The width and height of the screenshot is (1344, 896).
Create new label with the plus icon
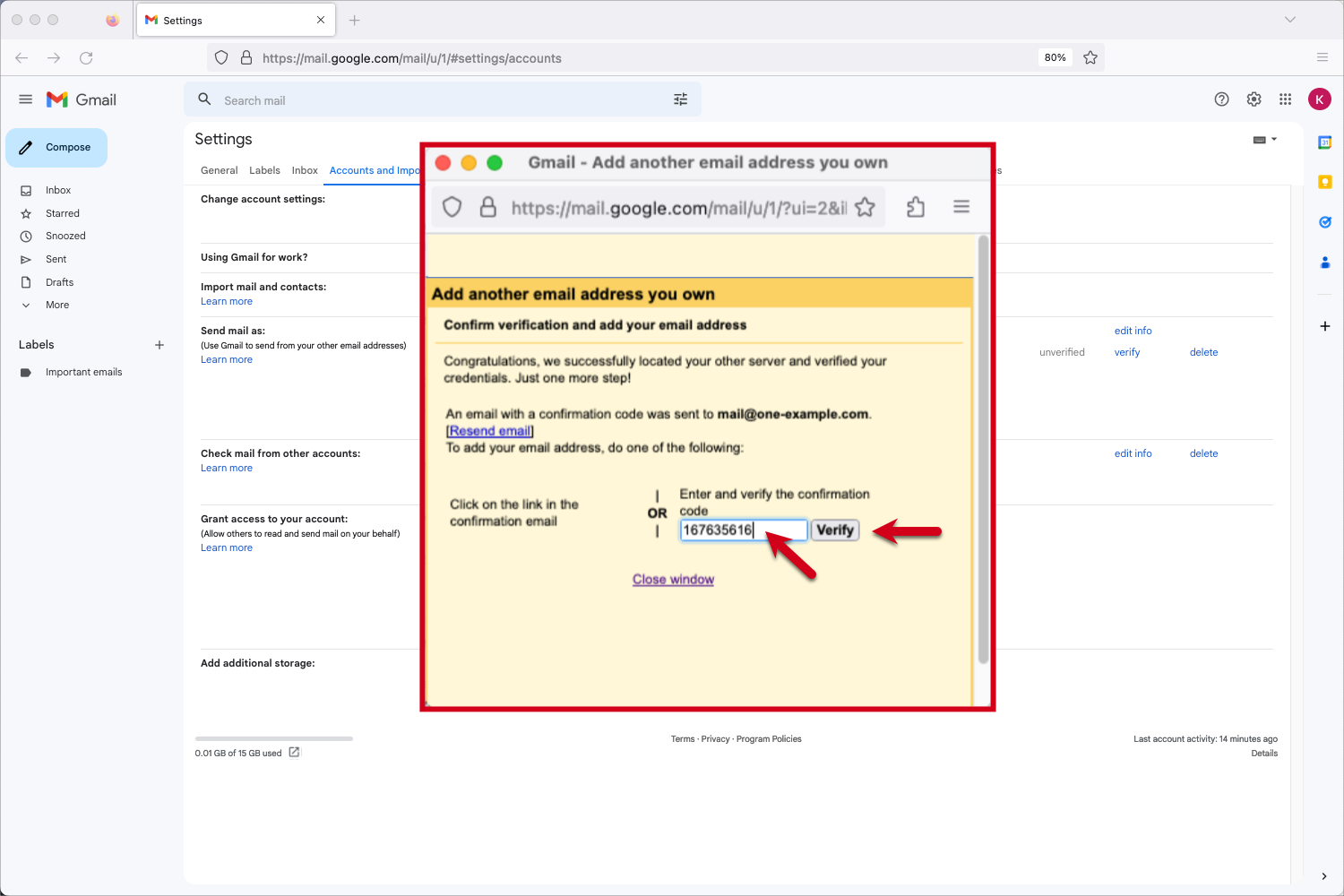(159, 345)
